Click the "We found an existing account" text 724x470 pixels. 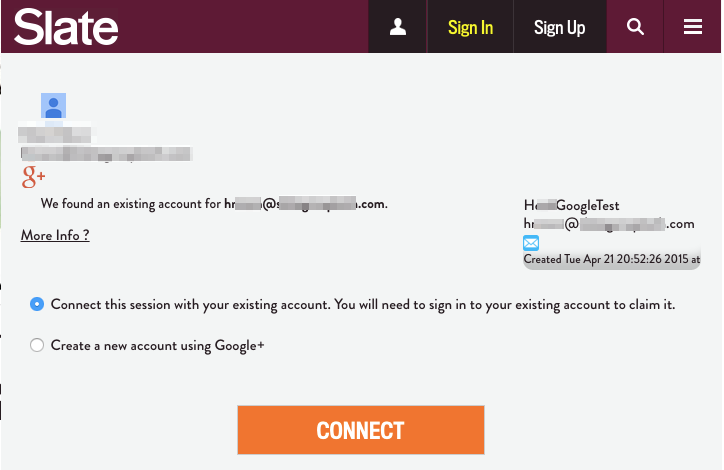click(130, 204)
